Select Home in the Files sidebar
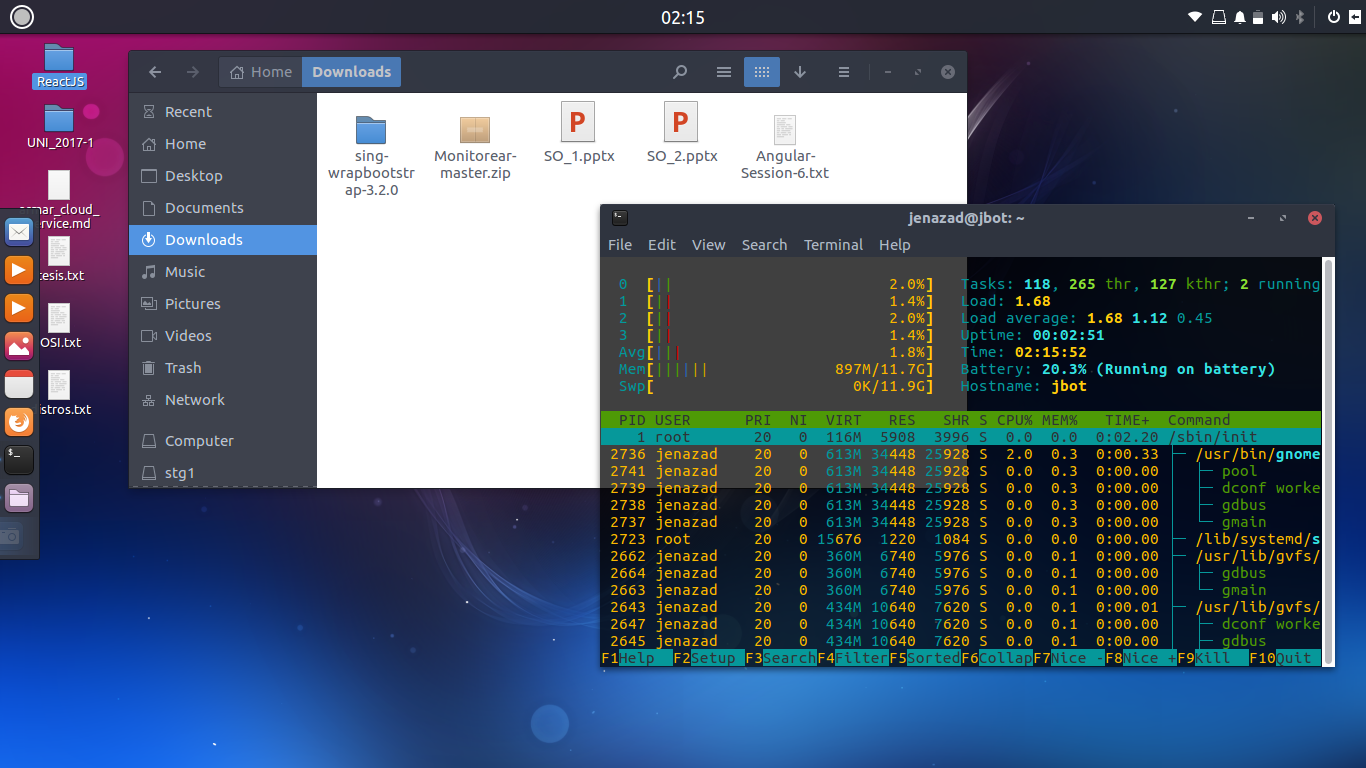 [223, 144]
